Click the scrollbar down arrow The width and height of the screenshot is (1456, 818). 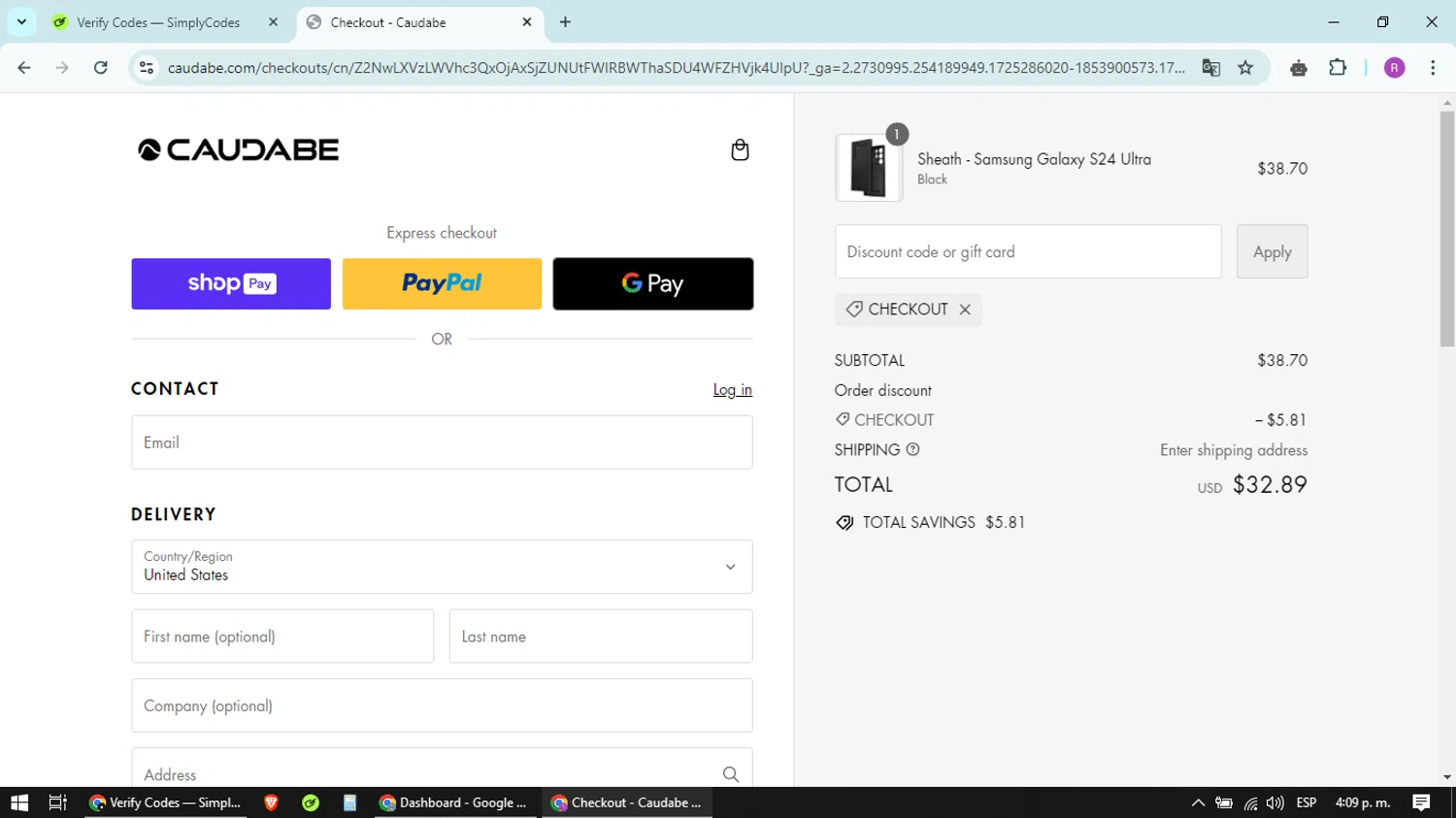point(1447,777)
